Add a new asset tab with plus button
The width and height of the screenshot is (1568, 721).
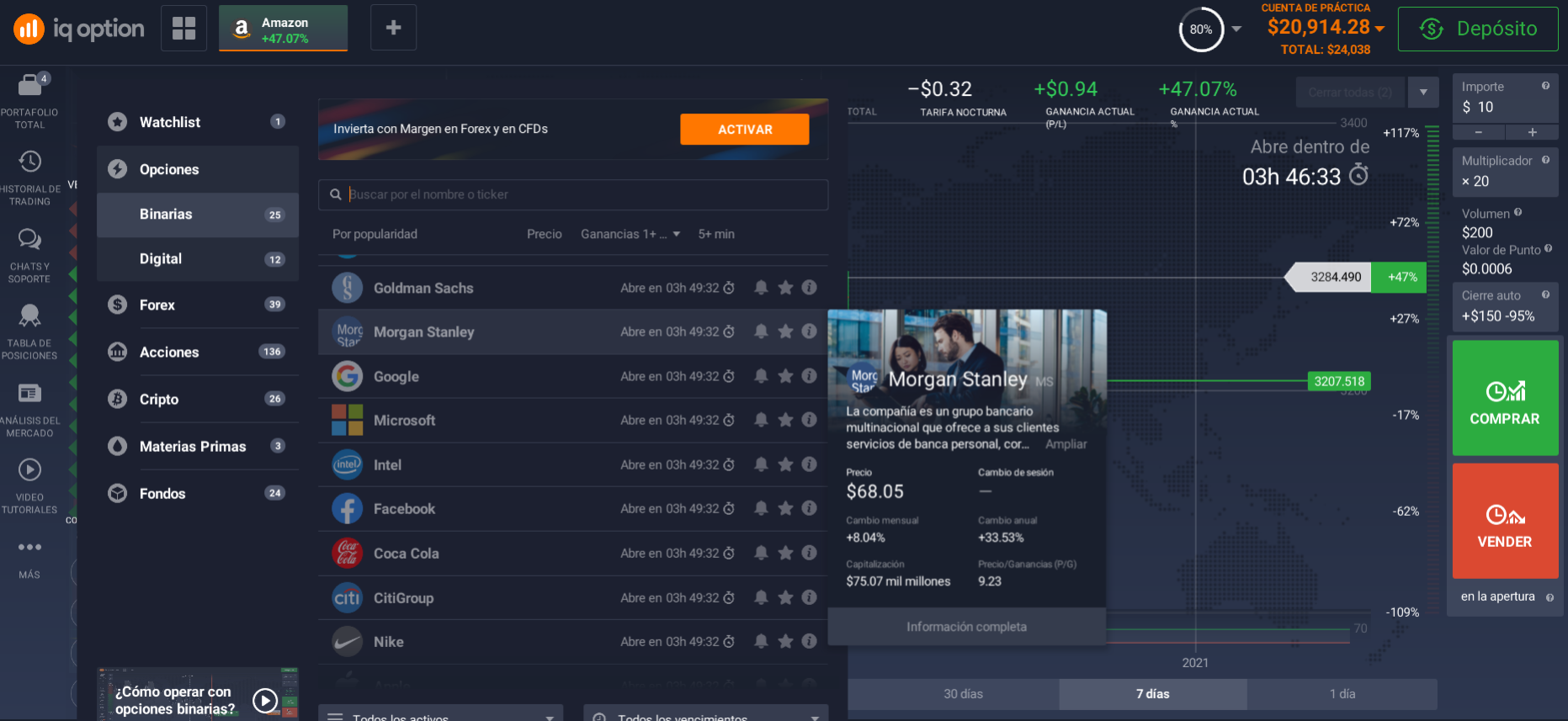(x=393, y=28)
